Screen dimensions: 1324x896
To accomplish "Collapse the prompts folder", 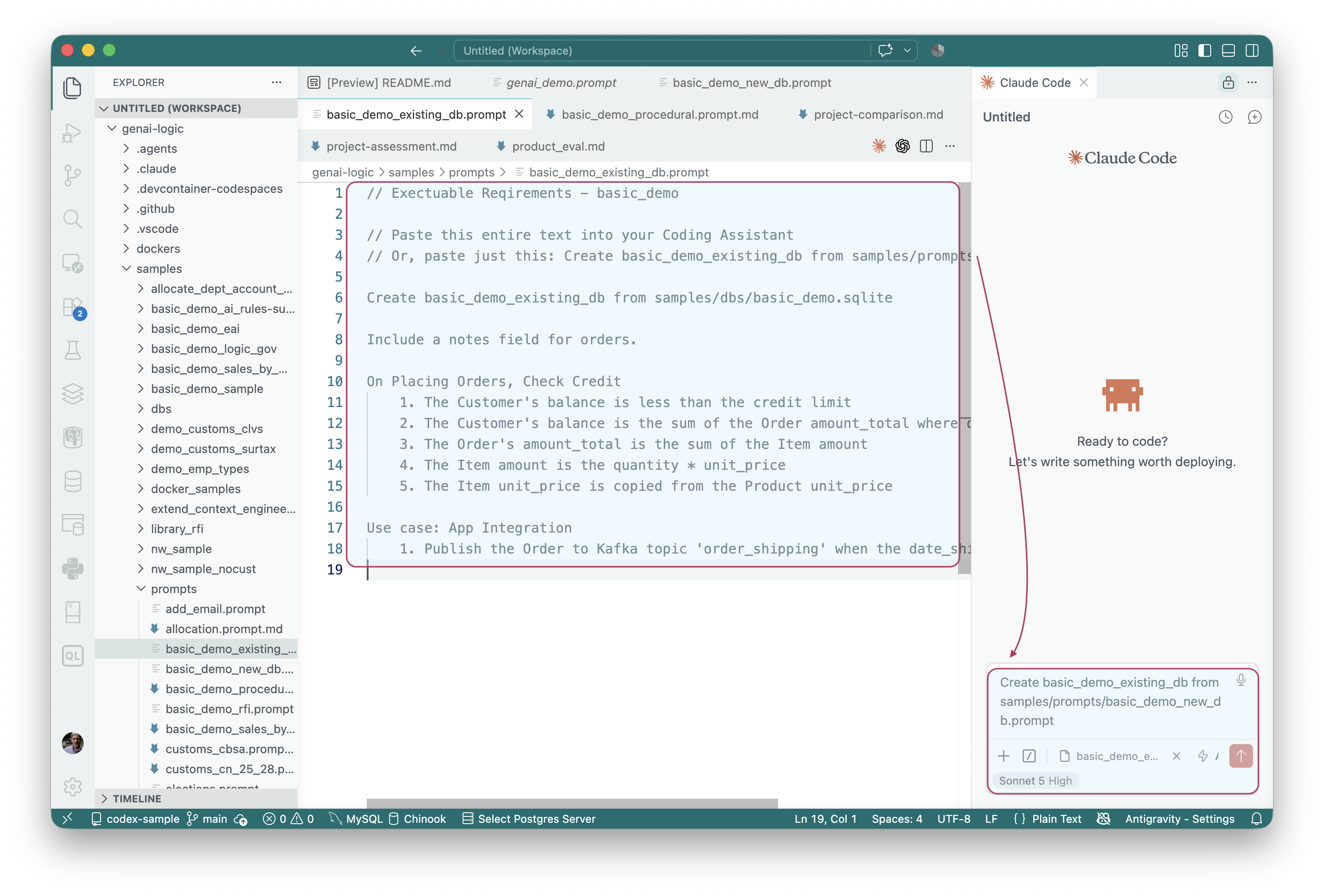I will (x=141, y=589).
